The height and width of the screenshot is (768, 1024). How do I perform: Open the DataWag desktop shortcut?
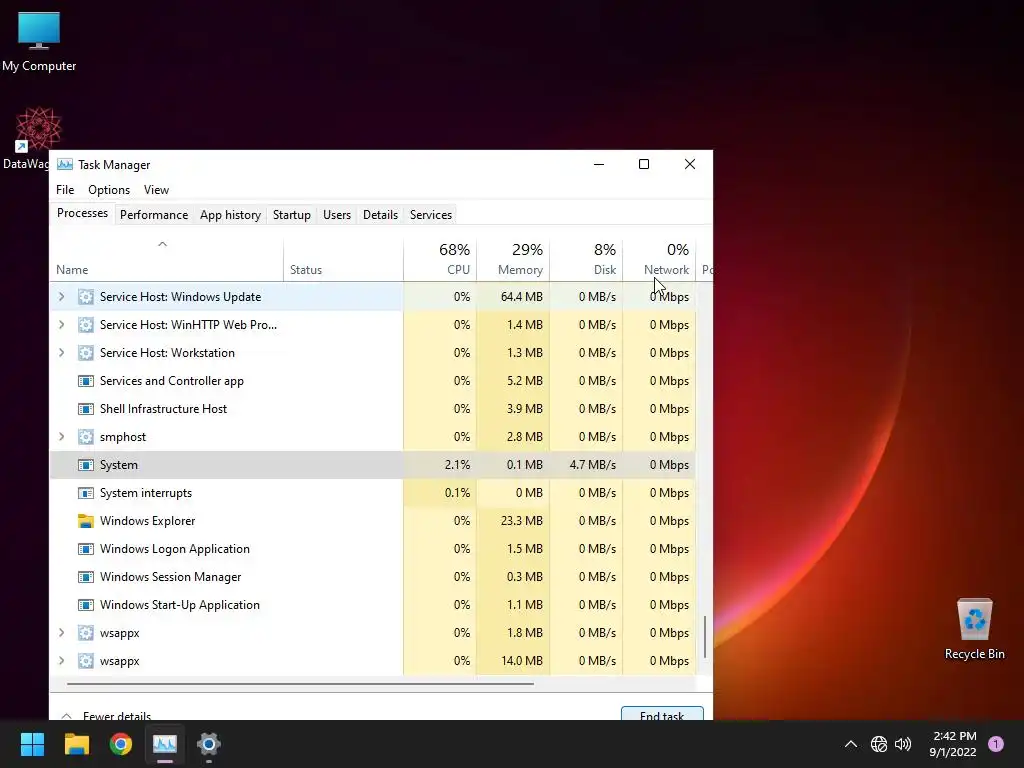(x=38, y=138)
